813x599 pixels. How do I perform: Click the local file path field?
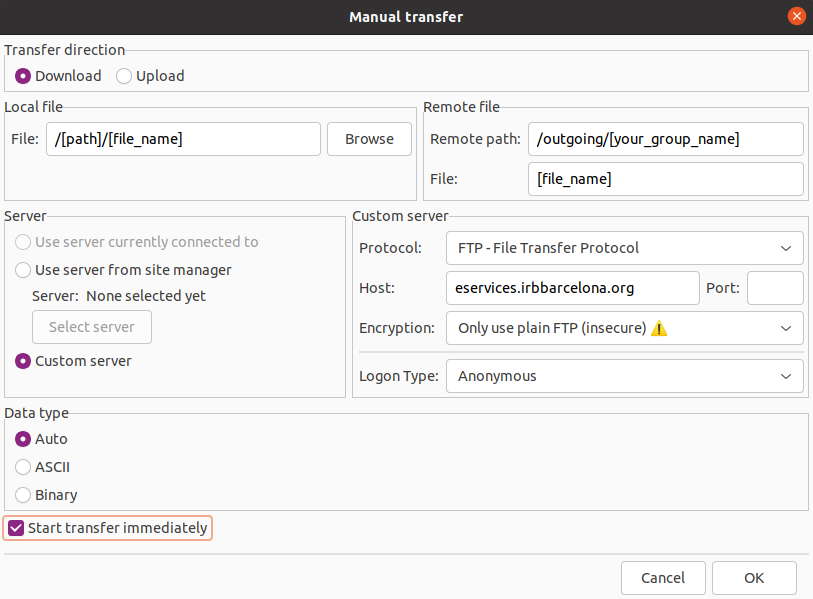click(183, 138)
